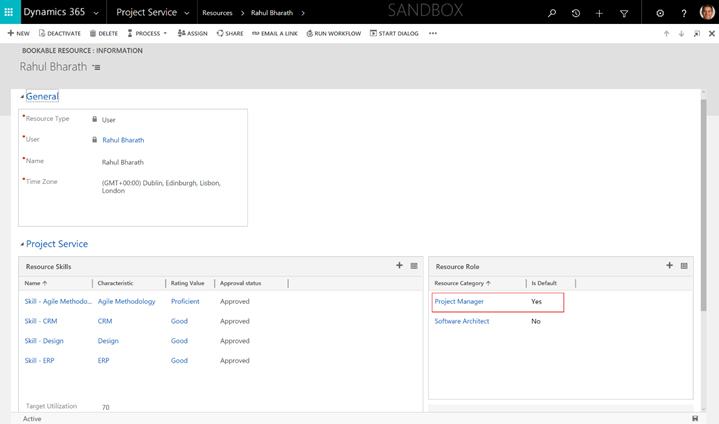Viewport: 719px width, 424px height.
Task: Click Resources in the breadcrumb
Action: (217, 13)
